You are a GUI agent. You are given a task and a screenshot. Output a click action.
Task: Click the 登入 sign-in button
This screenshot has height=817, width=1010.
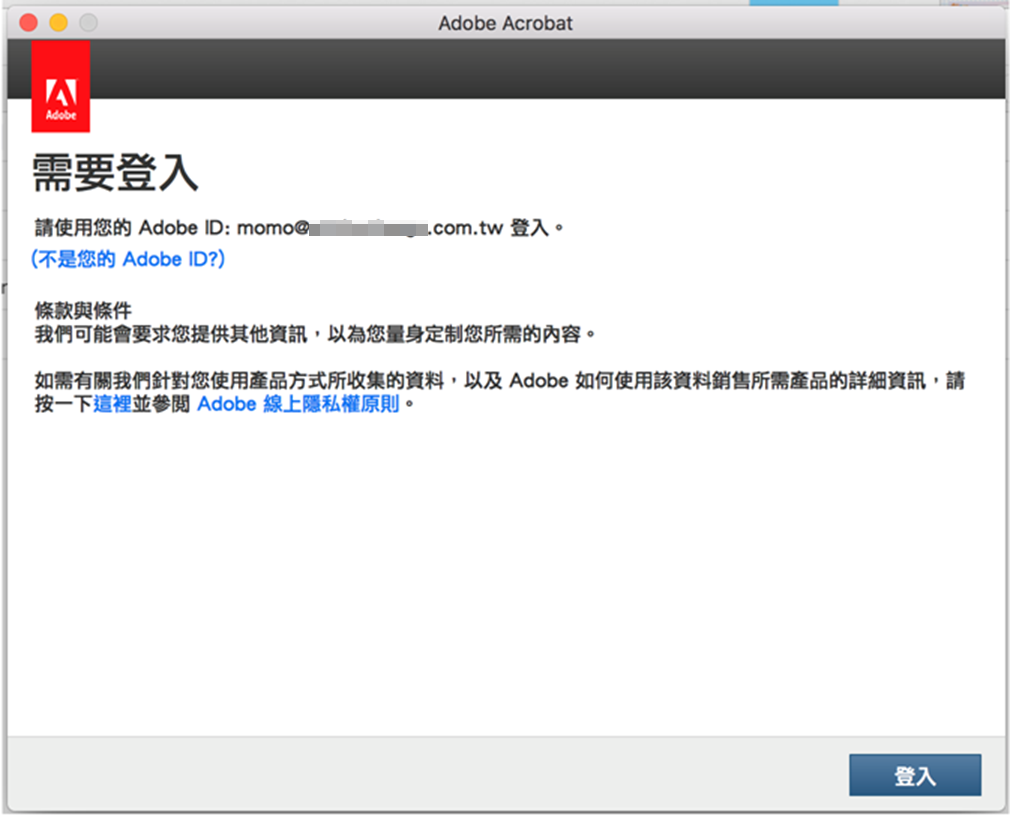(915, 775)
